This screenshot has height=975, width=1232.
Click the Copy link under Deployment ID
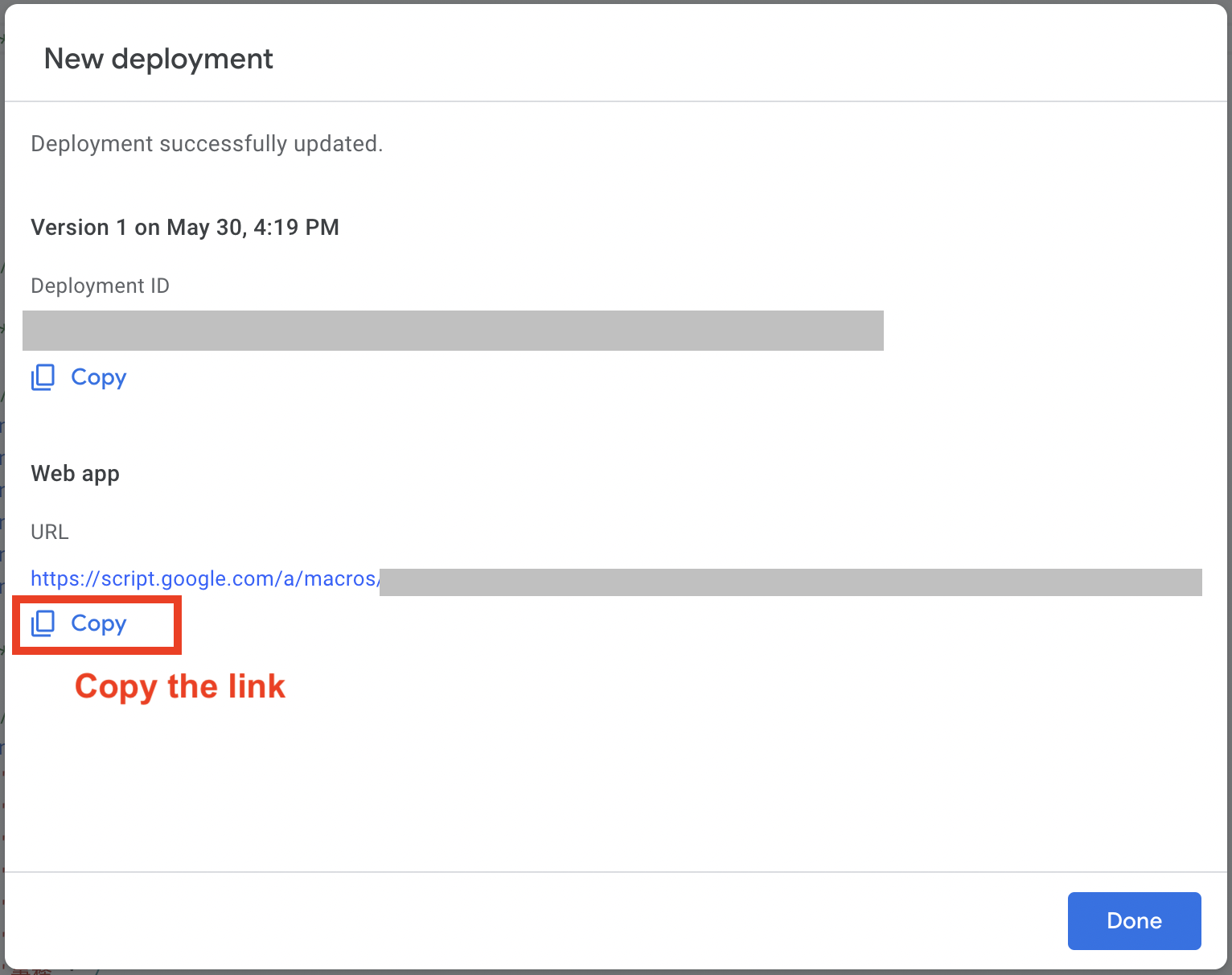click(x=98, y=377)
